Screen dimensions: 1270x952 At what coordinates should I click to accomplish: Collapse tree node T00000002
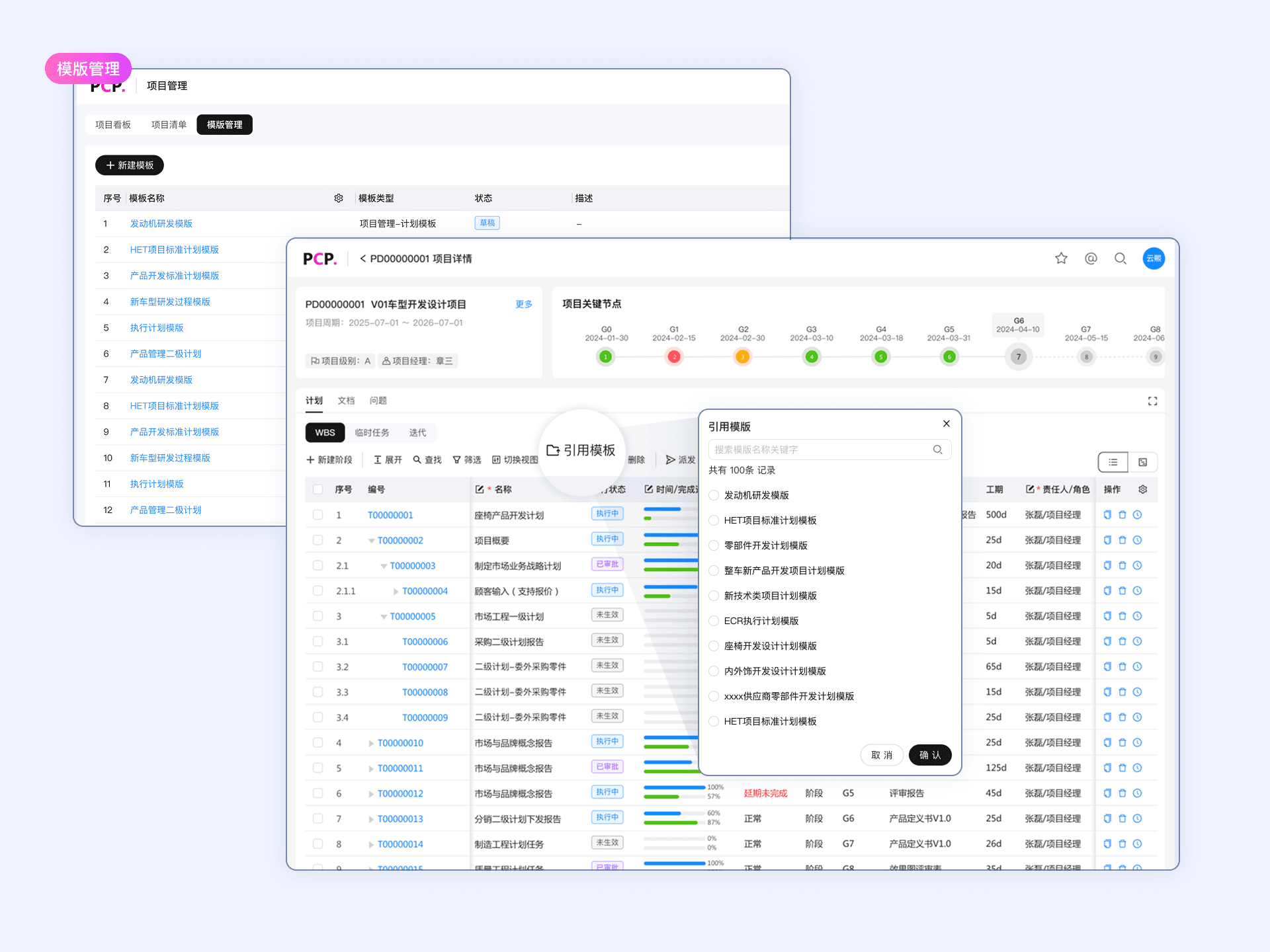(371, 541)
